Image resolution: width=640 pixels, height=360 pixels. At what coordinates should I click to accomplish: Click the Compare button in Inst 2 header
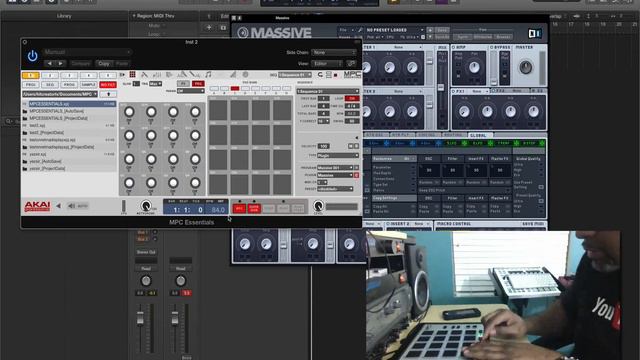coord(81,63)
